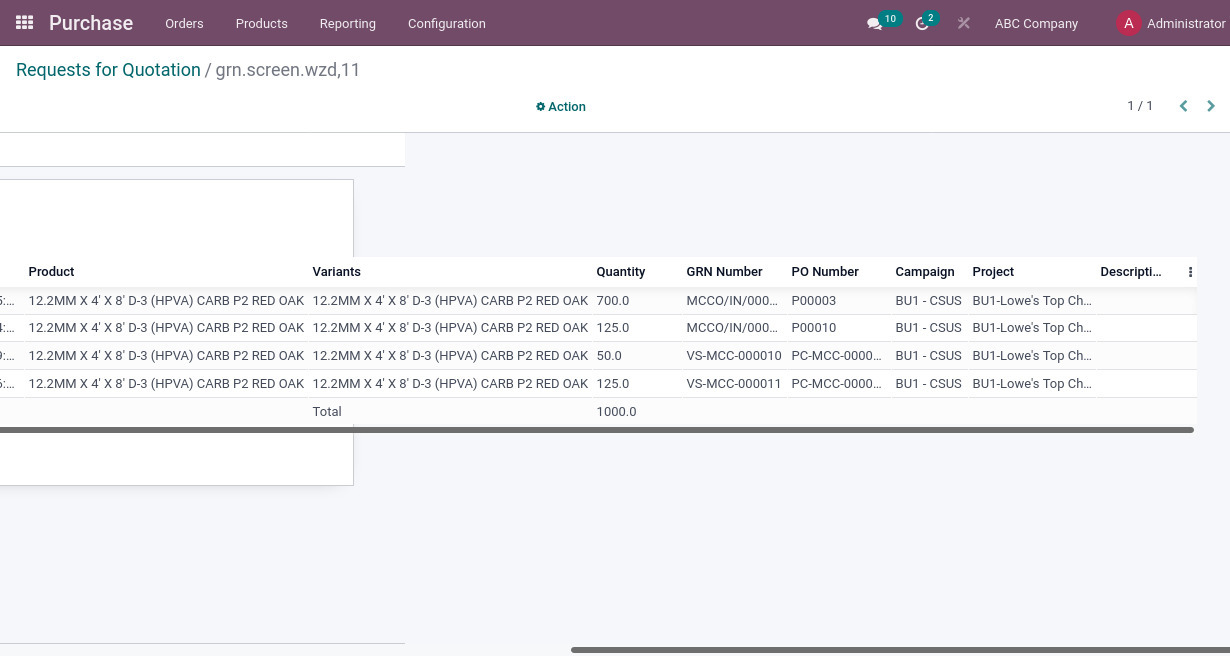Click the developer tools wrench icon
The image size is (1230, 656).
(x=963, y=23)
